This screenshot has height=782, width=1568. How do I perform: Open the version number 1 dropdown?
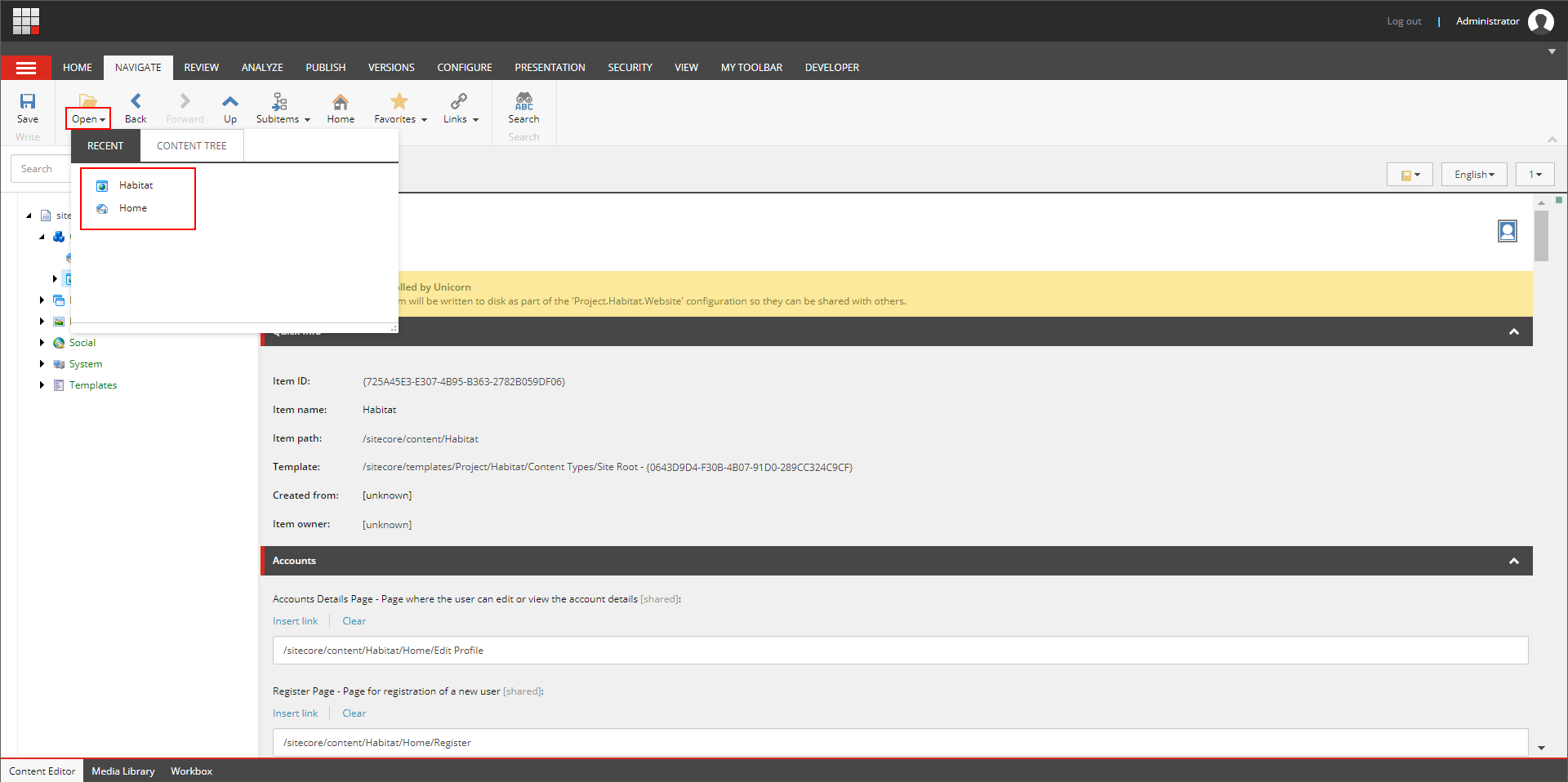(x=1535, y=175)
